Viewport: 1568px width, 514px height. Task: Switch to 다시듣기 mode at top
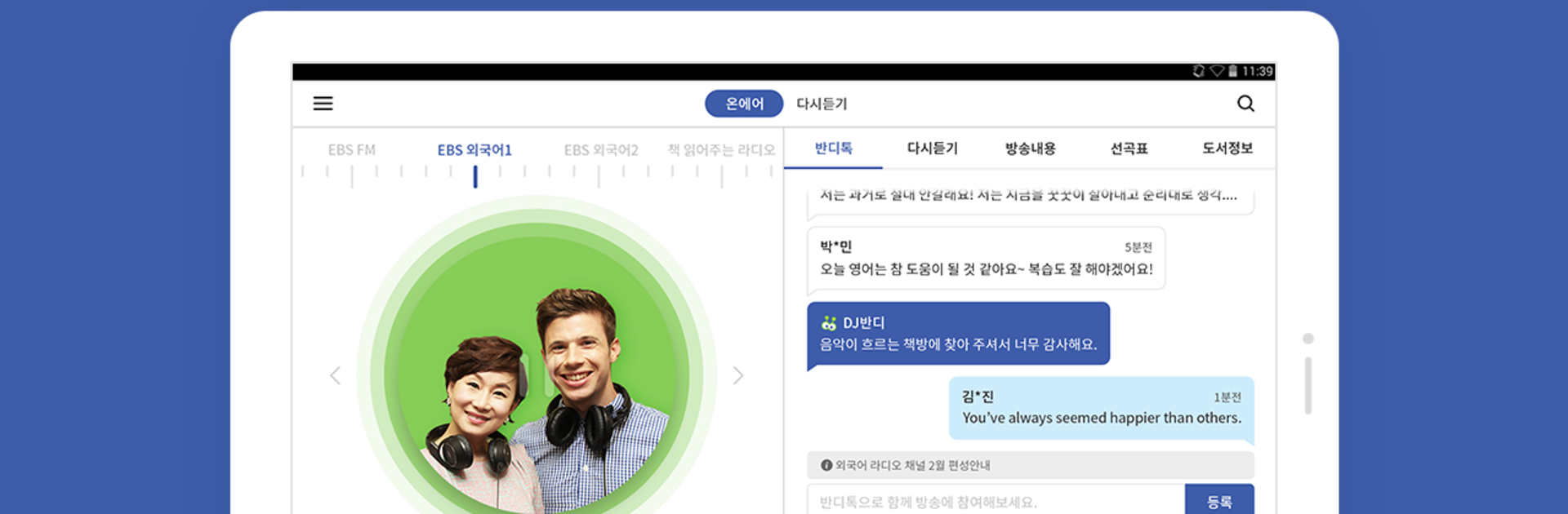coord(822,104)
